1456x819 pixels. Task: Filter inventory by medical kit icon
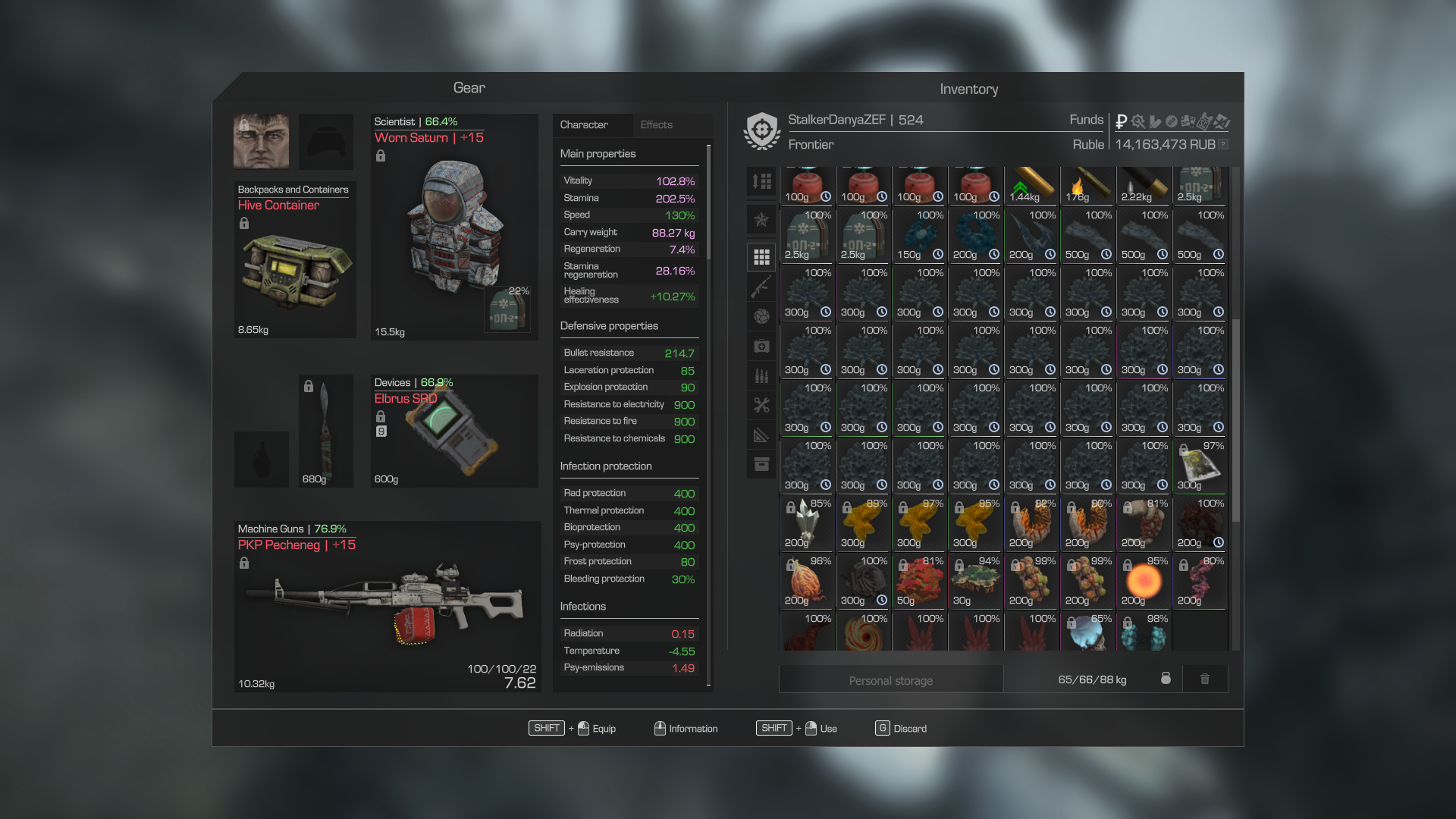761,346
